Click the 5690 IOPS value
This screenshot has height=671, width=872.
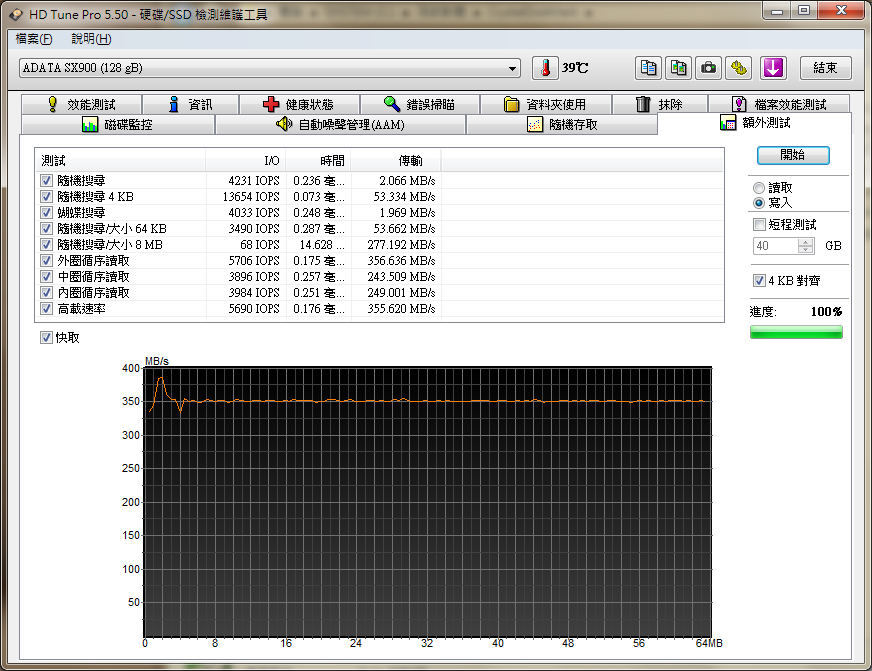254,309
